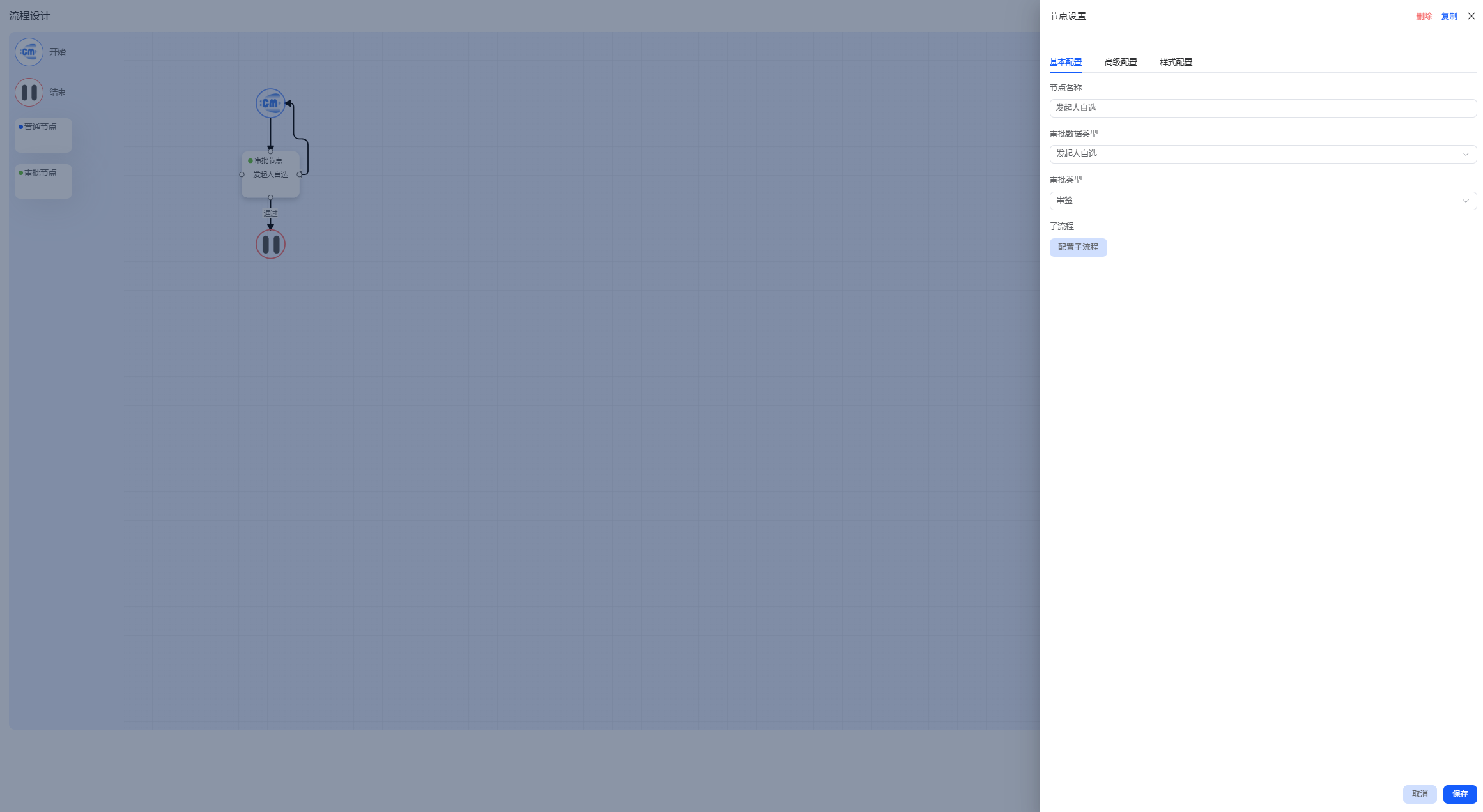1483x812 pixels.
Task: Close the 节点设置 panel
Action: (x=1471, y=16)
